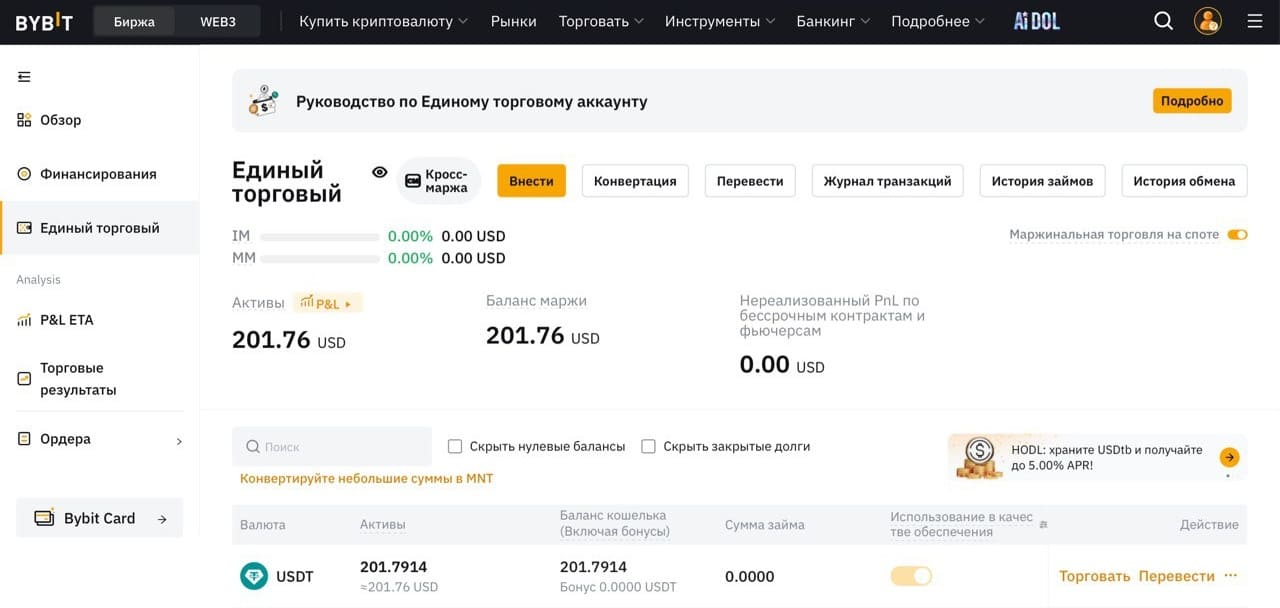Viewport: 1280px width, 608px height.
Task: Focus the Поиск search field
Action: click(x=332, y=447)
